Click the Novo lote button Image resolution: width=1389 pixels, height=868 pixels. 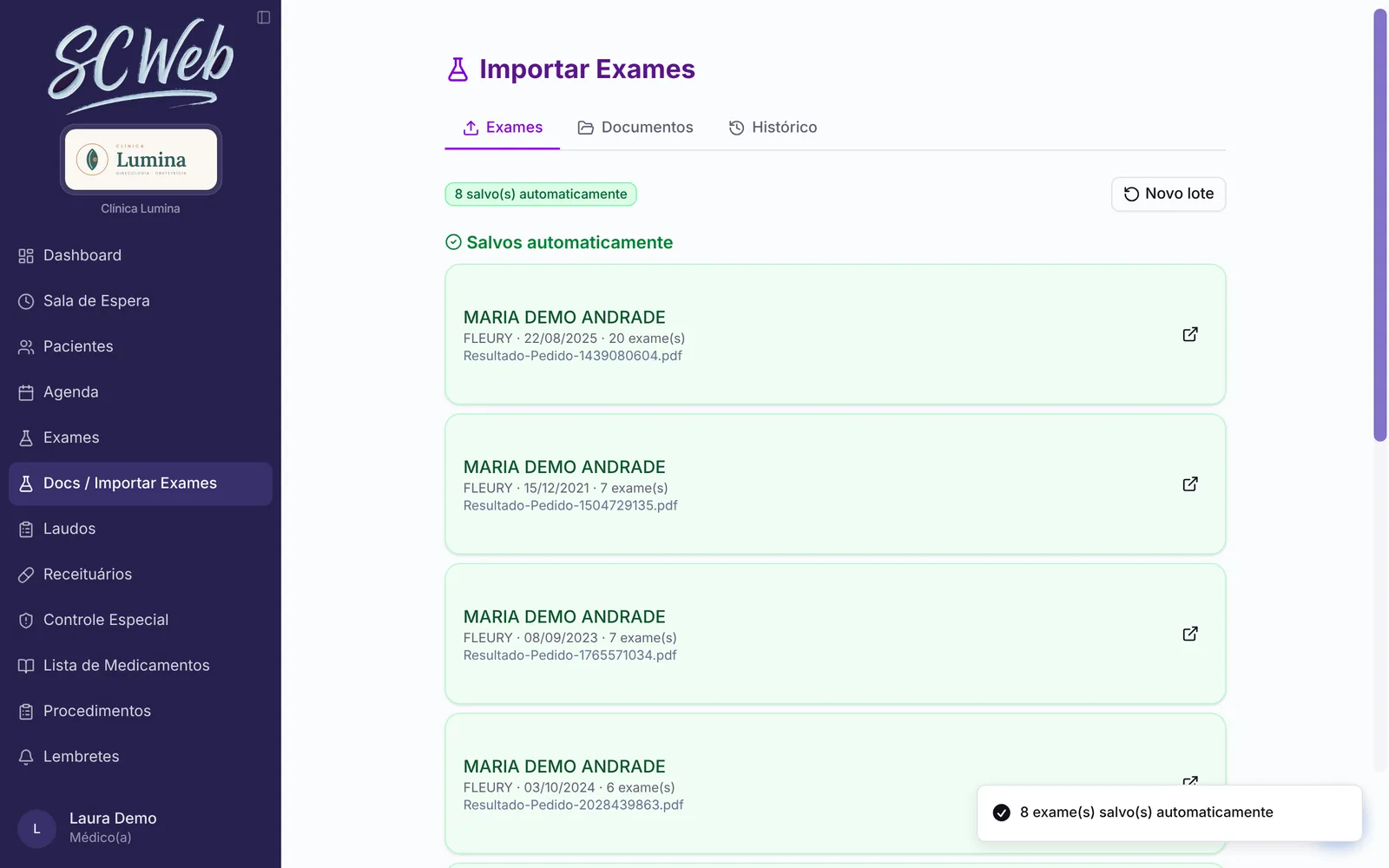tap(1168, 194)
